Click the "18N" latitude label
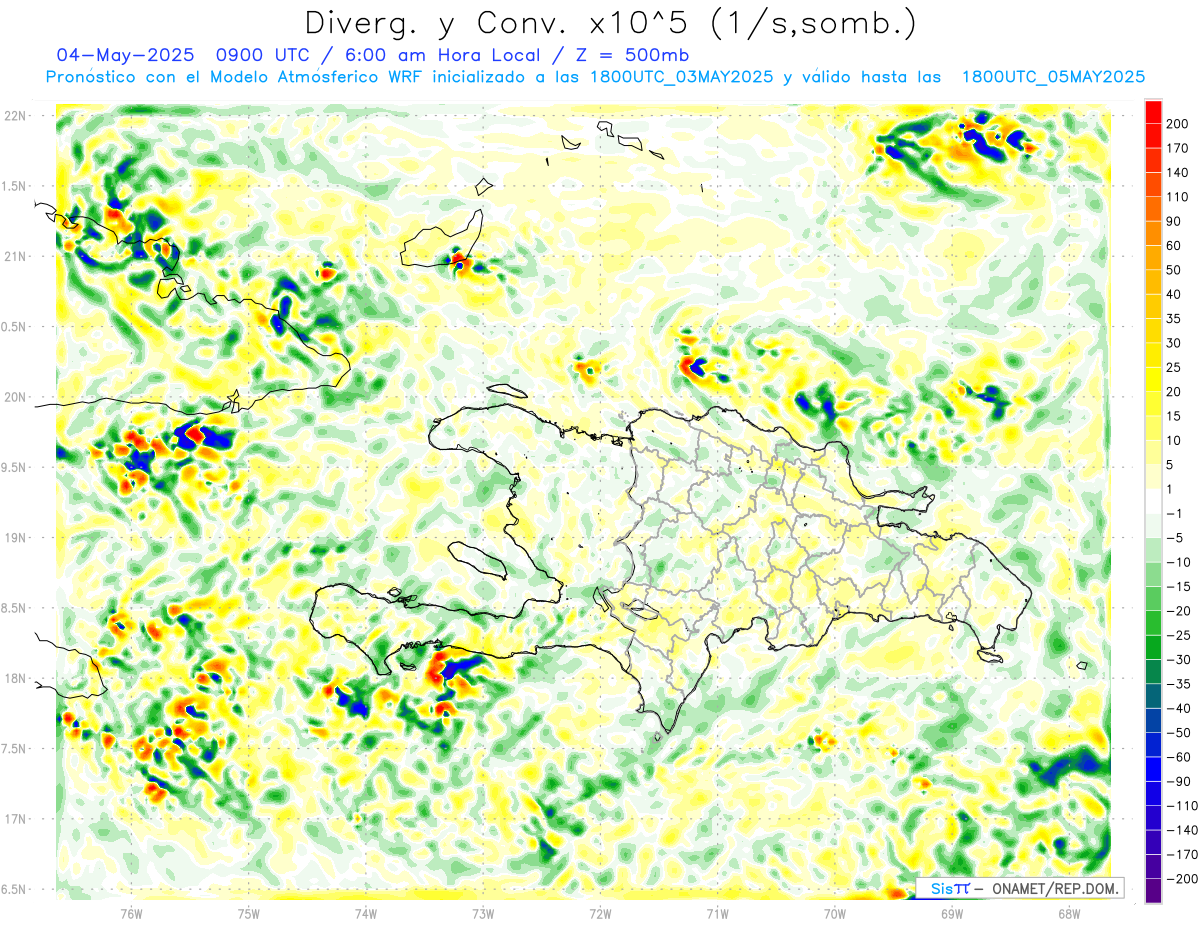 pyautogui.click(x=16, y=679)
